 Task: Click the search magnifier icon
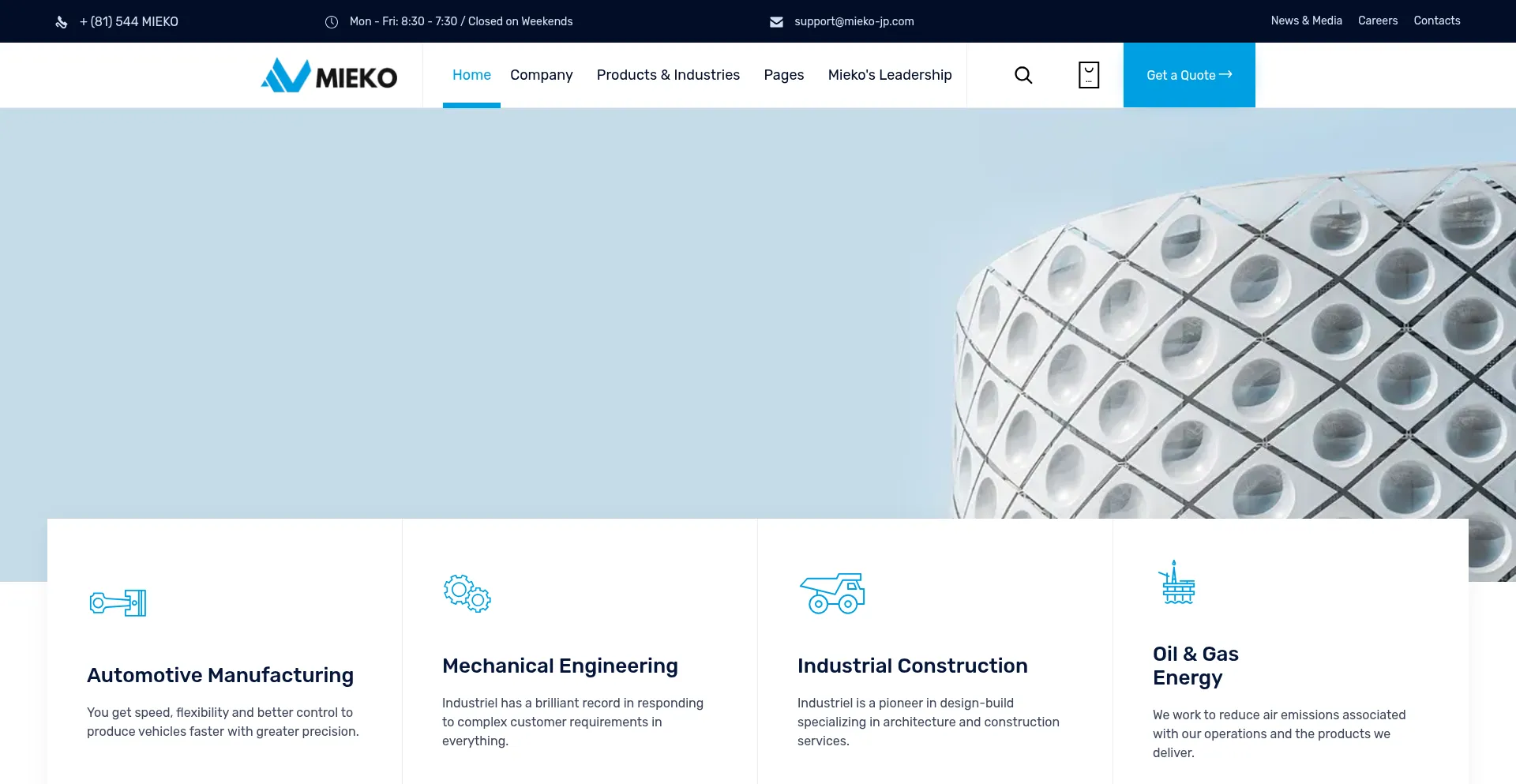(x=1023, y=75)
